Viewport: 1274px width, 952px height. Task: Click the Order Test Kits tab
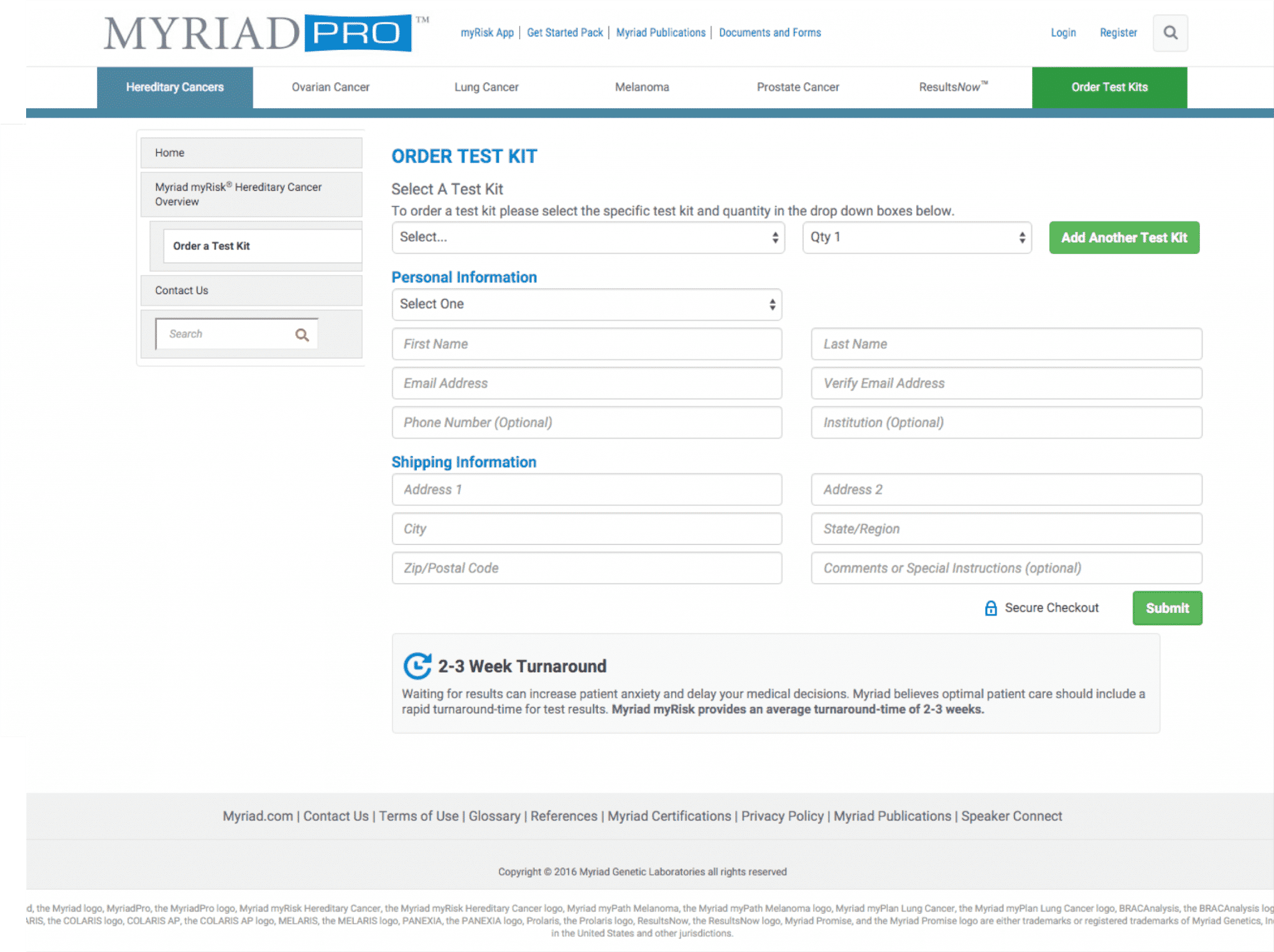[1108, 88]
